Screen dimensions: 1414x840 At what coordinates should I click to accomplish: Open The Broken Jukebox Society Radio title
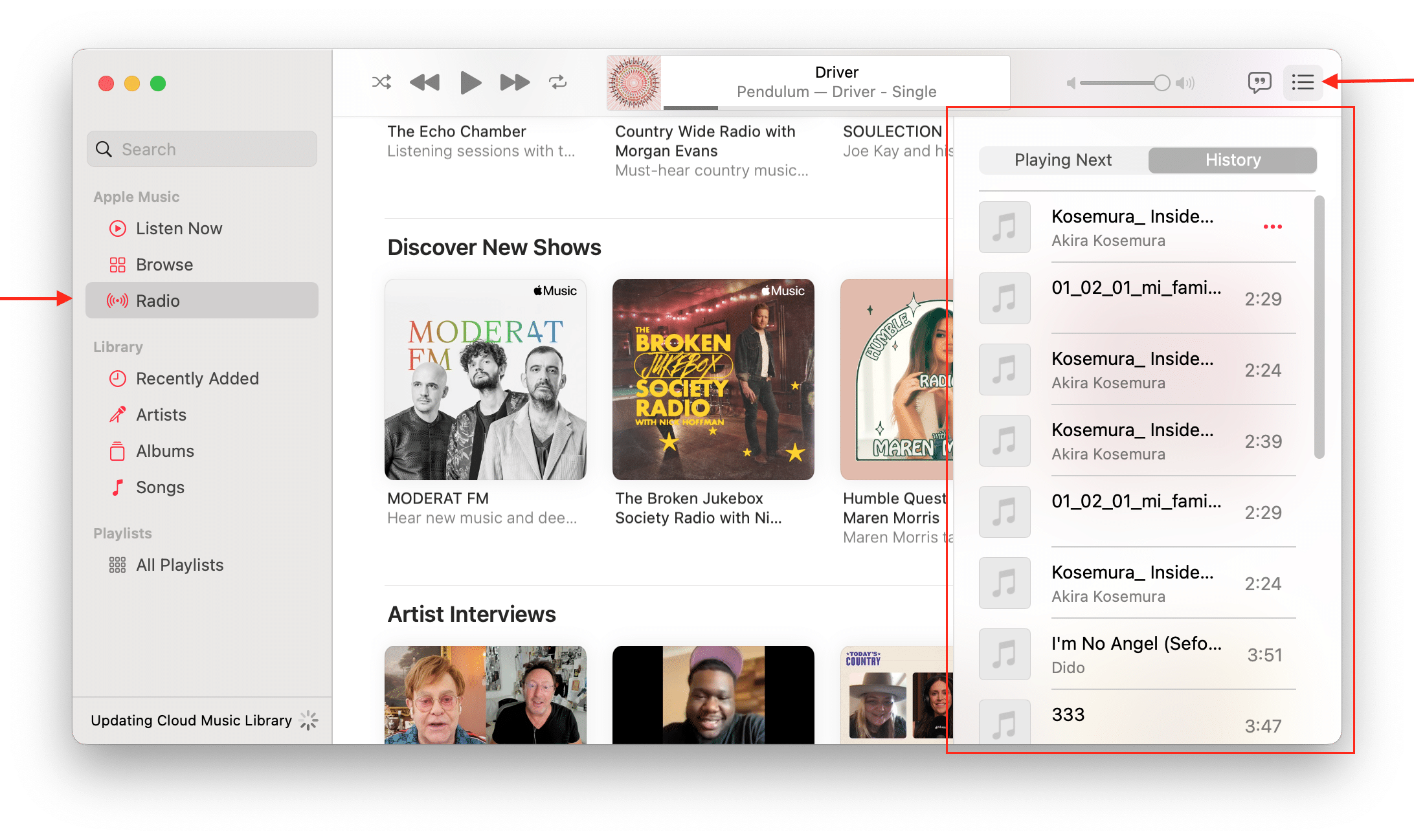tap(699, 508)
